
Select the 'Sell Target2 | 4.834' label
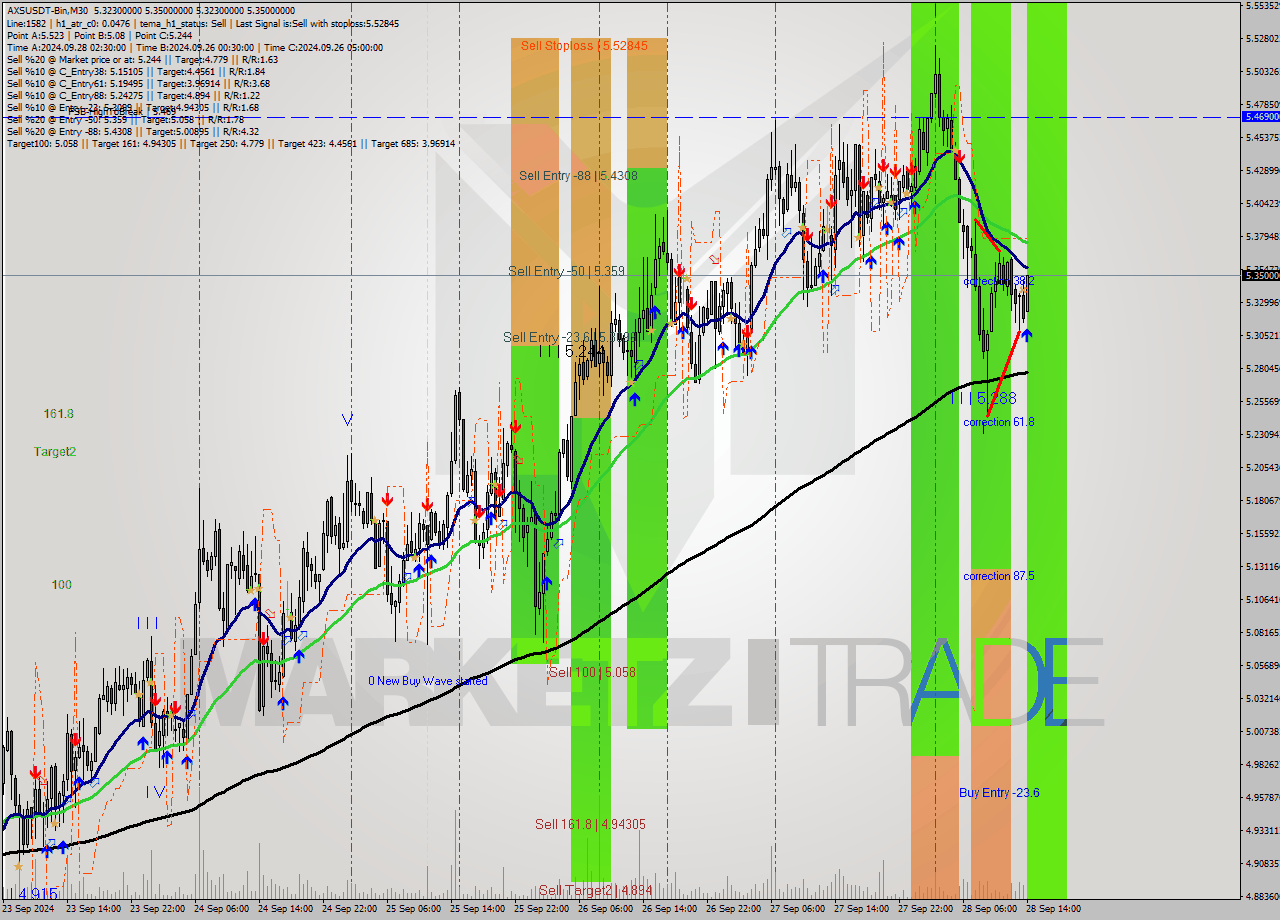pos(595,890)
